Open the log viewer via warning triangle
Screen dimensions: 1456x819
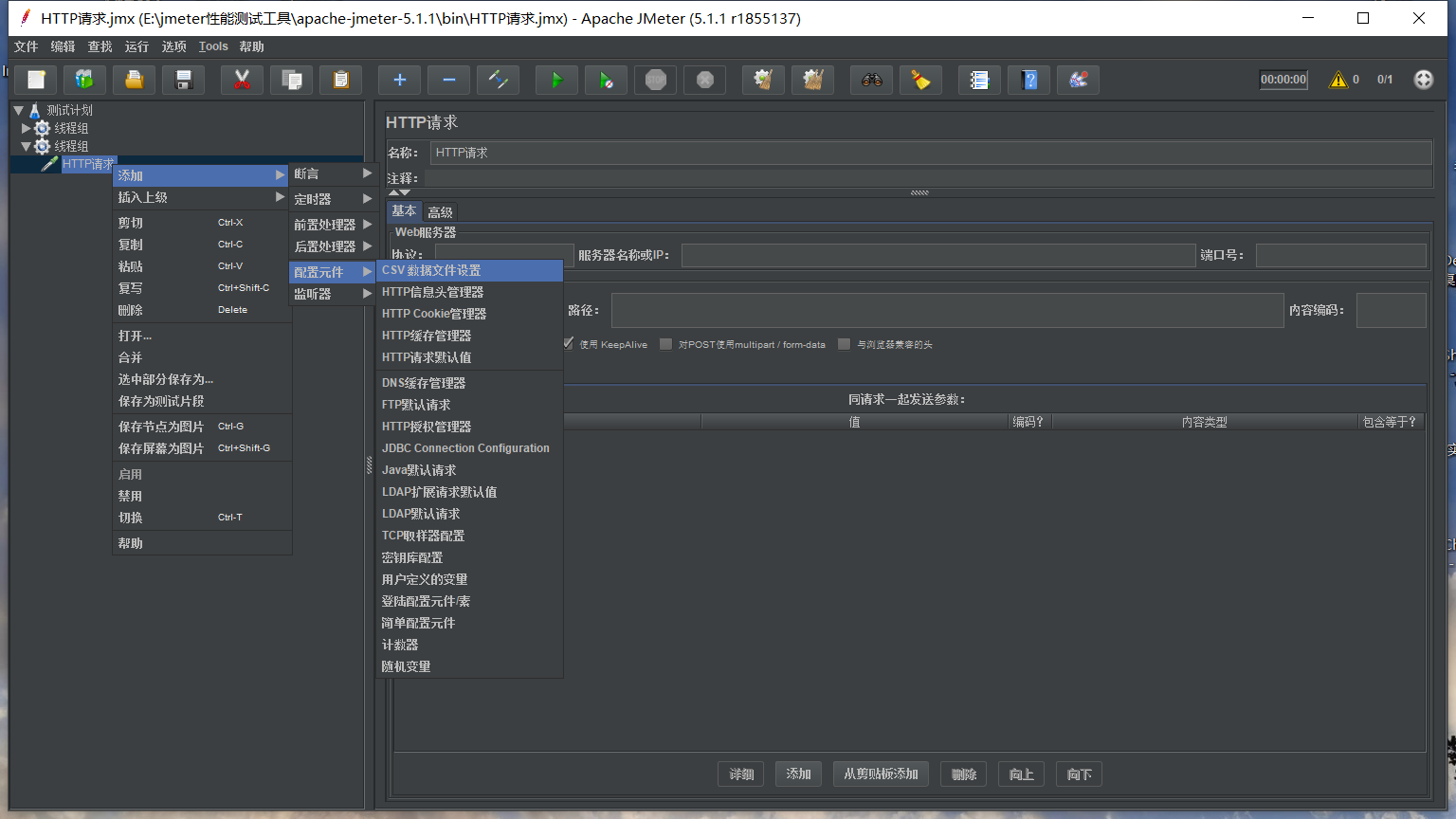point(1338,80)
